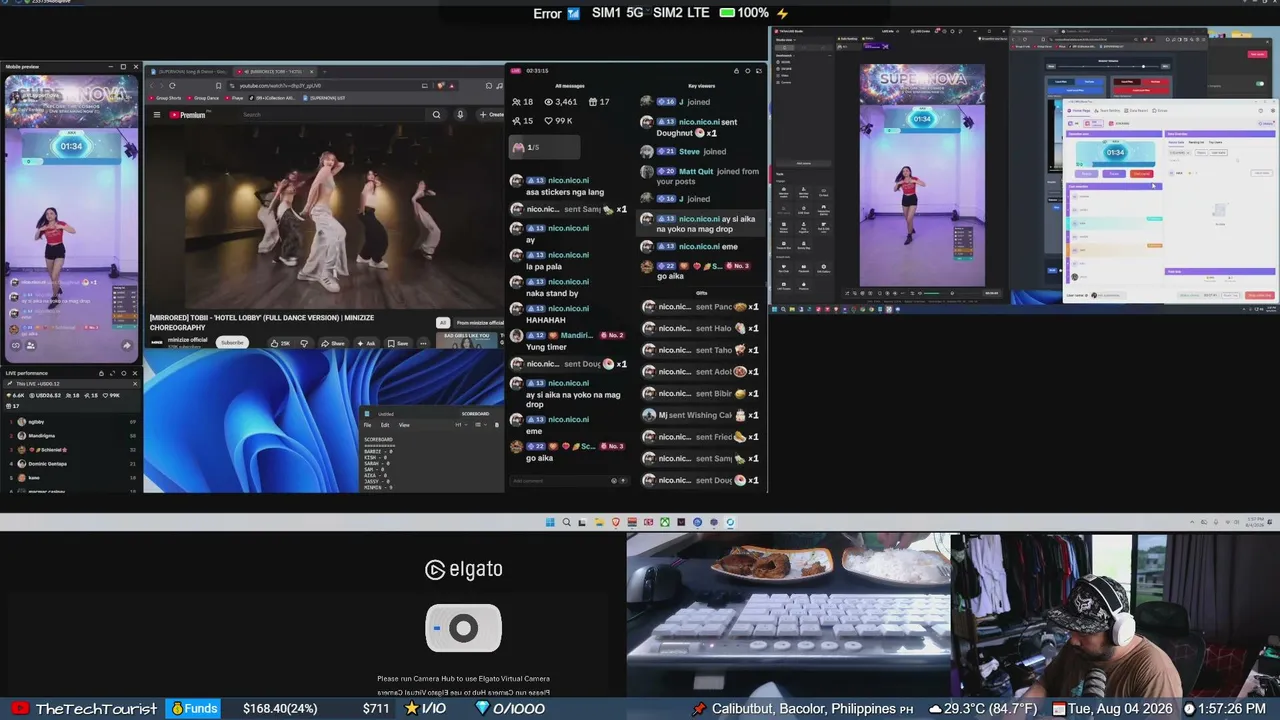Click the YouTube search magnifier button
The width and height of the screenshot is (1280, 720).
pyautogui.click(x=436, y=115)
